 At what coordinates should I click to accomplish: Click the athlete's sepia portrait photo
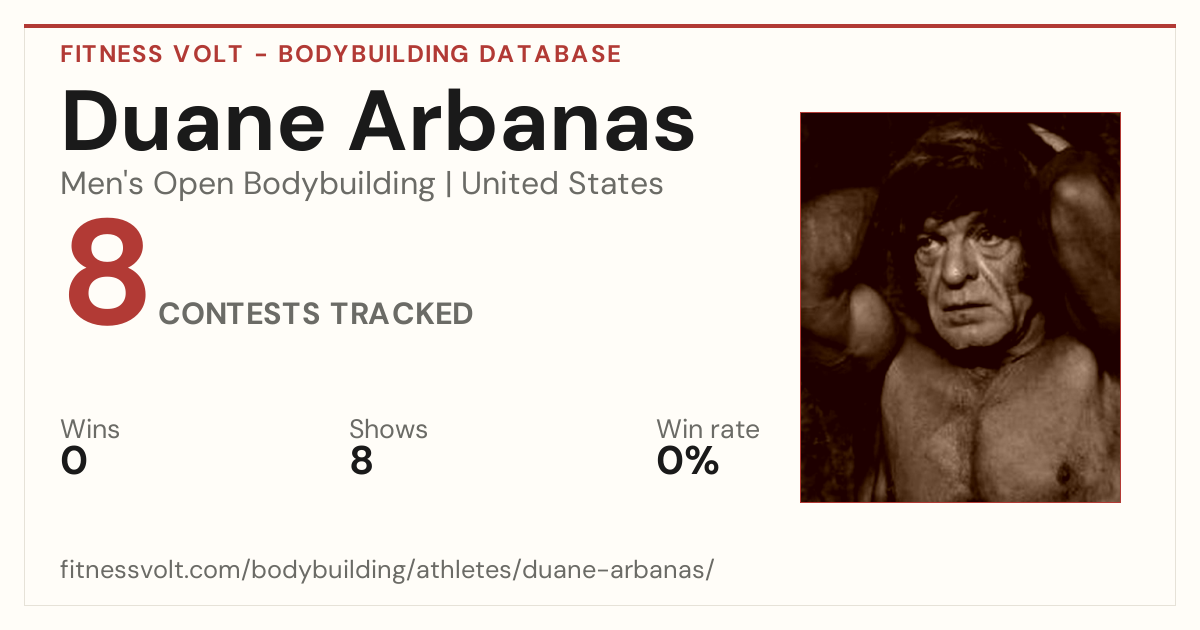tap(960, 307)
